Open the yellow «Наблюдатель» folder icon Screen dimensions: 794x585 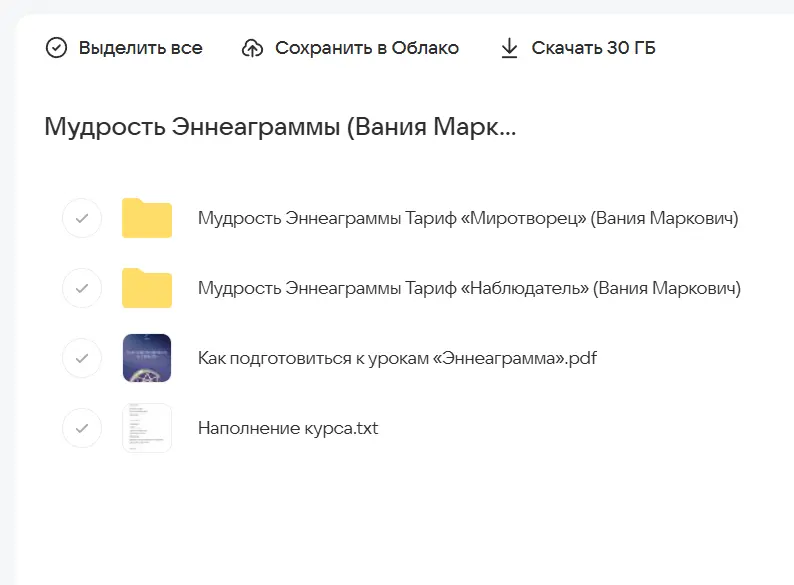point(147,288)
